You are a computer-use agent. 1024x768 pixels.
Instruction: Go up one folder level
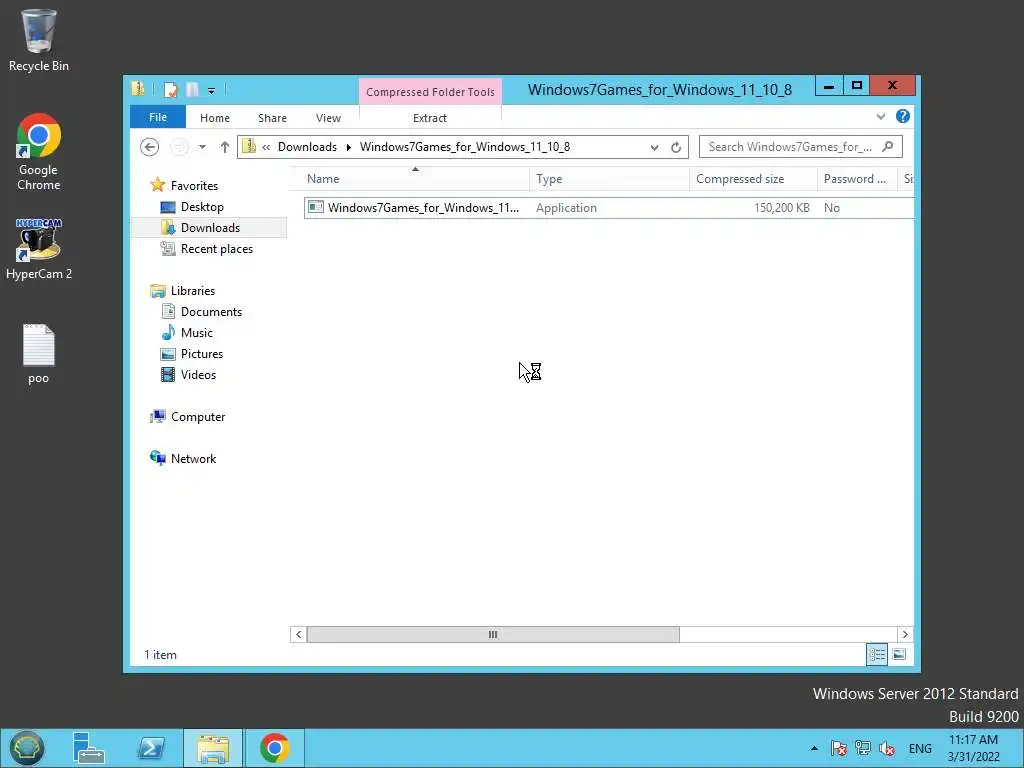click(x=225, y=147)
